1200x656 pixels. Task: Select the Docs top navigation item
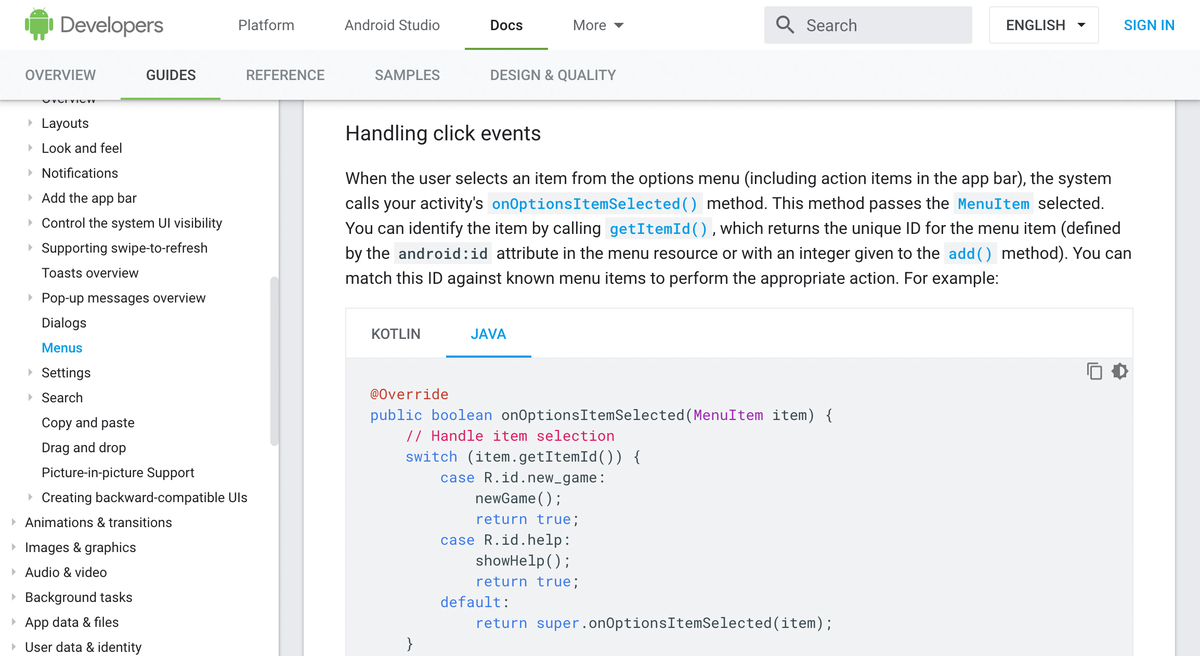click(x=506, y=25)
